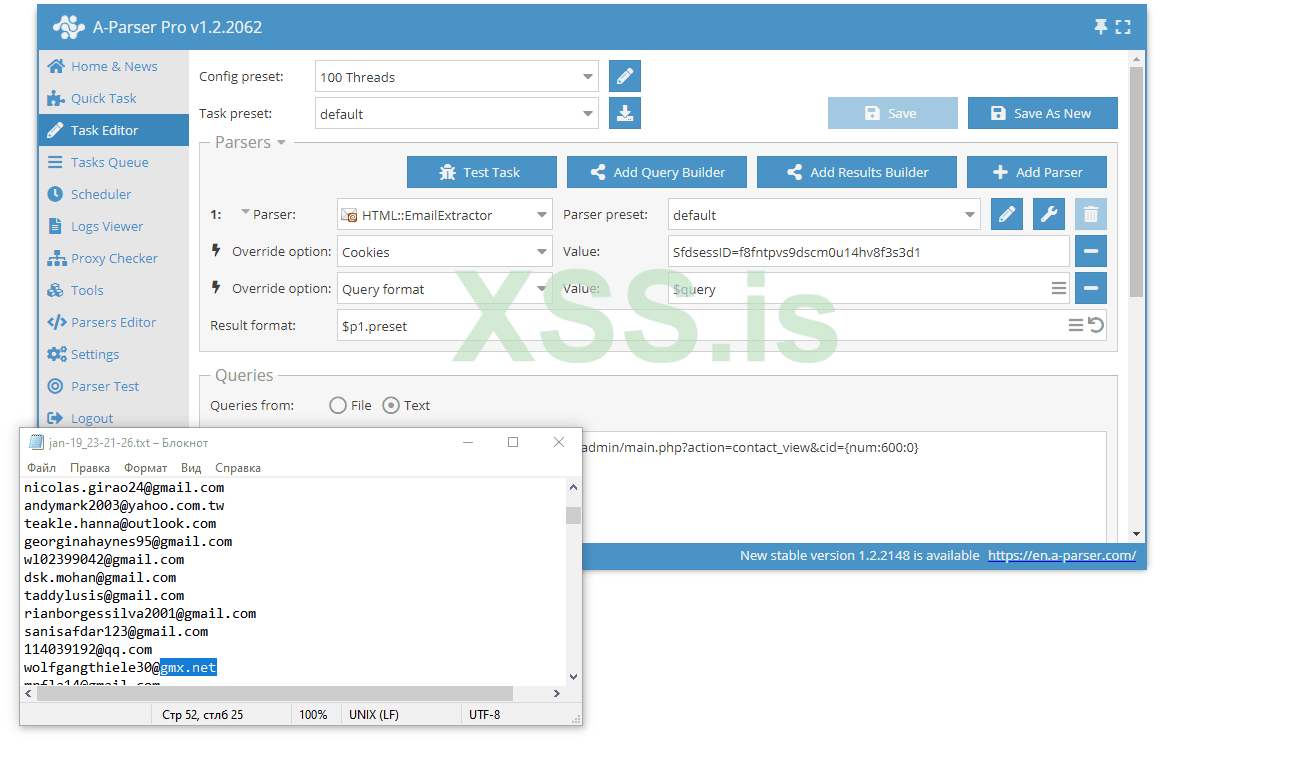Click the Cookies value input field
Image resolution: width=1290 pixels, height=767 pixels.
tap(869, 252)
